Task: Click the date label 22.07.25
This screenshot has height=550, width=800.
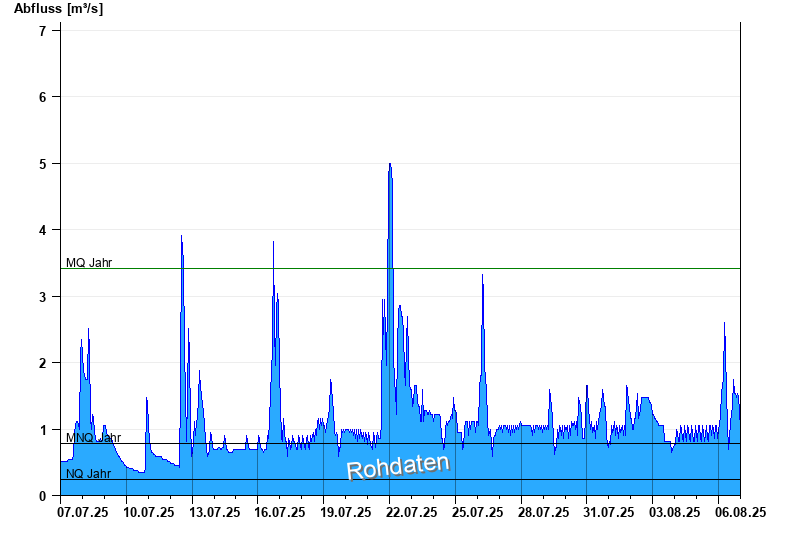Action: (x=412, y=512)
